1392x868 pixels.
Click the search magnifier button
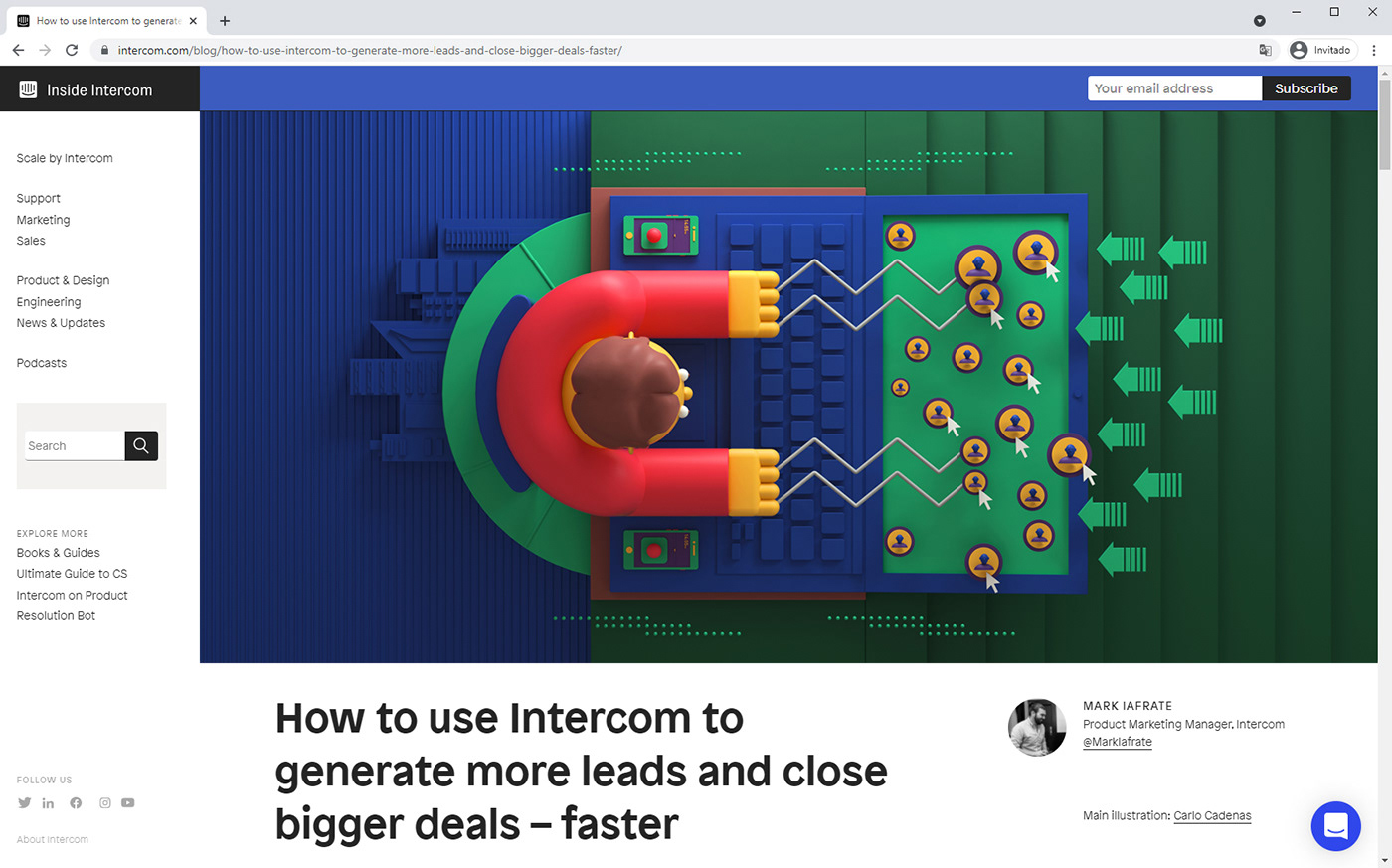pos(141,445)
